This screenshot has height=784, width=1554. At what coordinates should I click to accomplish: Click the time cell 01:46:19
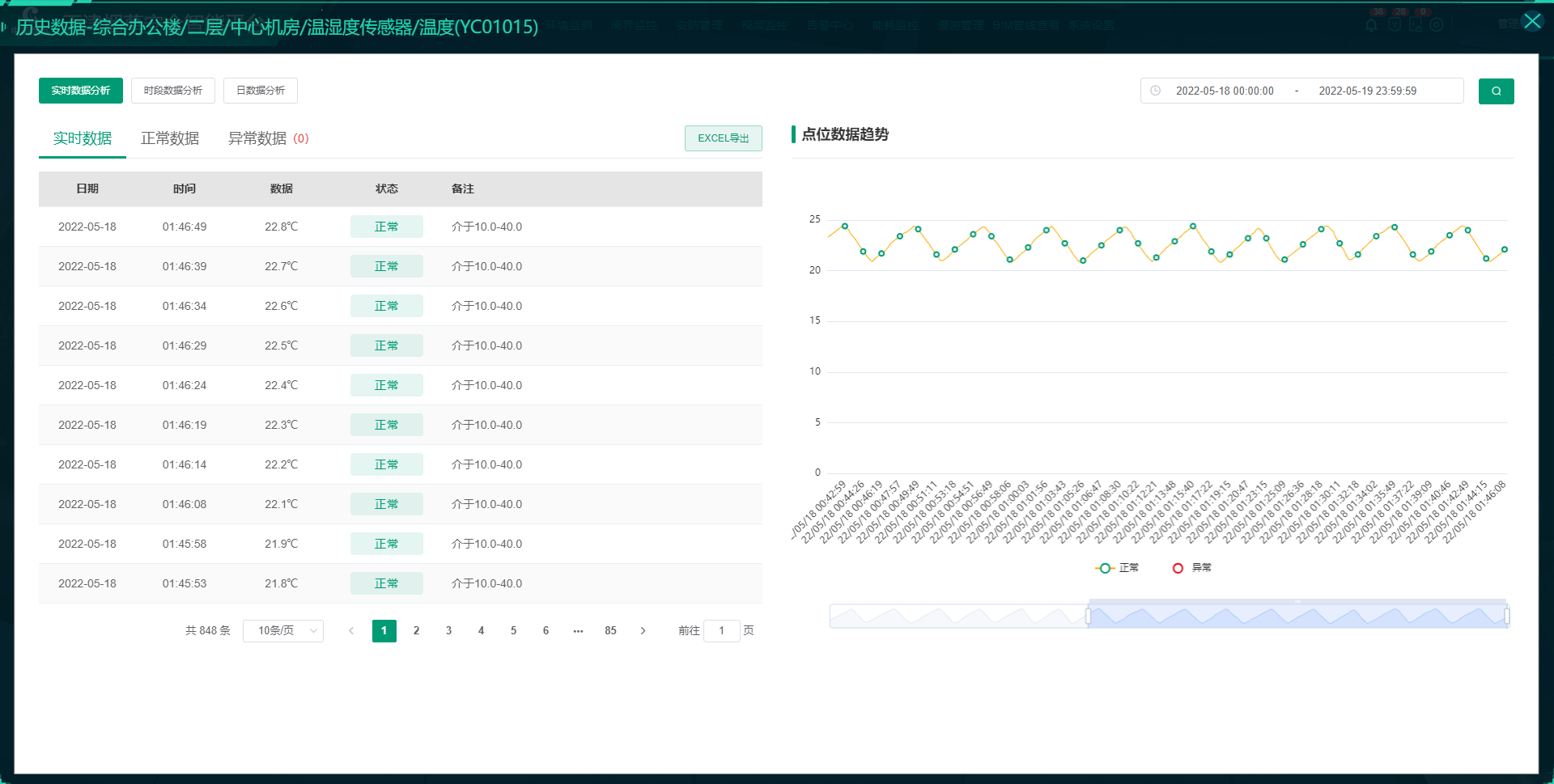tap(185, 425)
